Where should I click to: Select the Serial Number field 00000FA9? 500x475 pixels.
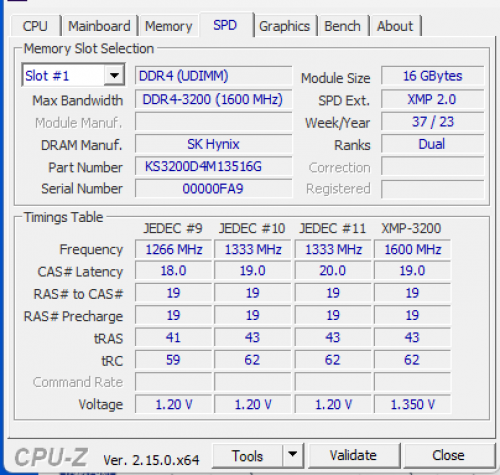(213, 189)
